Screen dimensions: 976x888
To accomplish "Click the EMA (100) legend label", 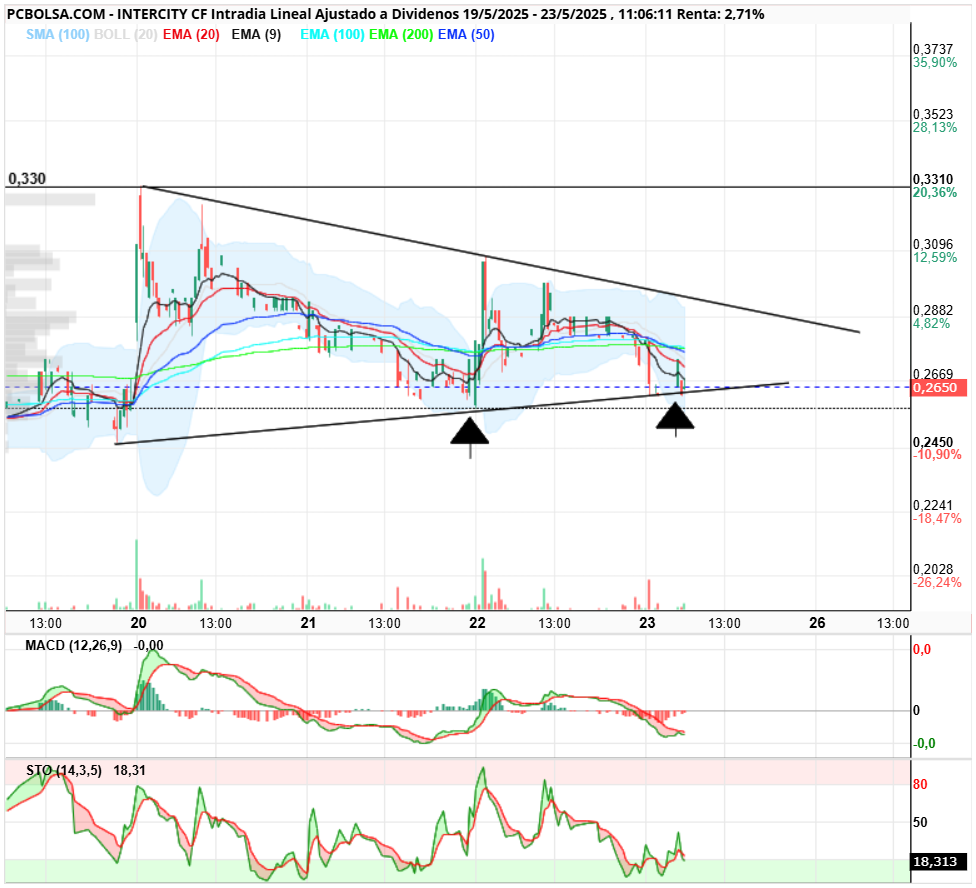I will point(332,35).
